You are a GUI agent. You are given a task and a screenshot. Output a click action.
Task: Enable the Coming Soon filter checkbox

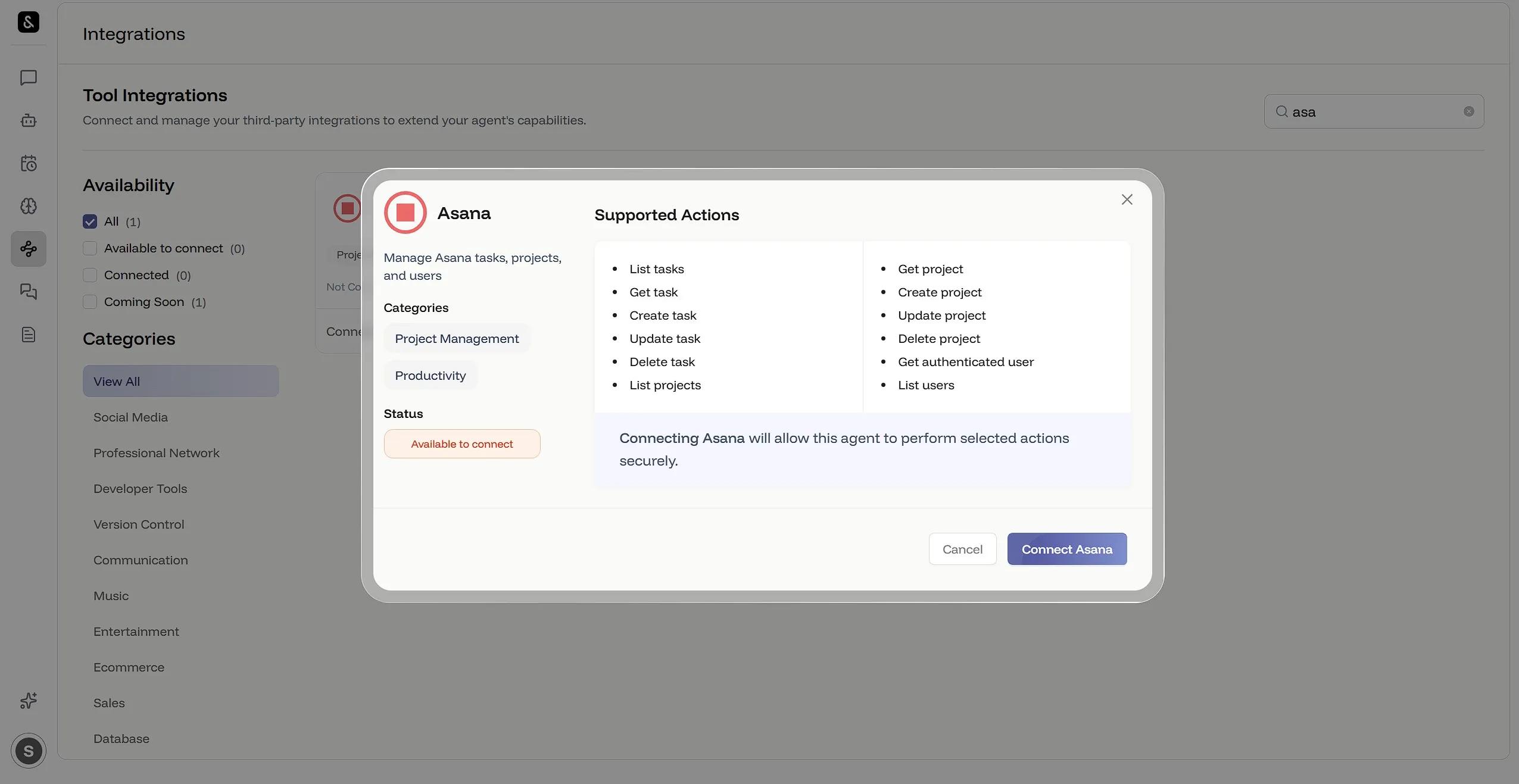90,302
